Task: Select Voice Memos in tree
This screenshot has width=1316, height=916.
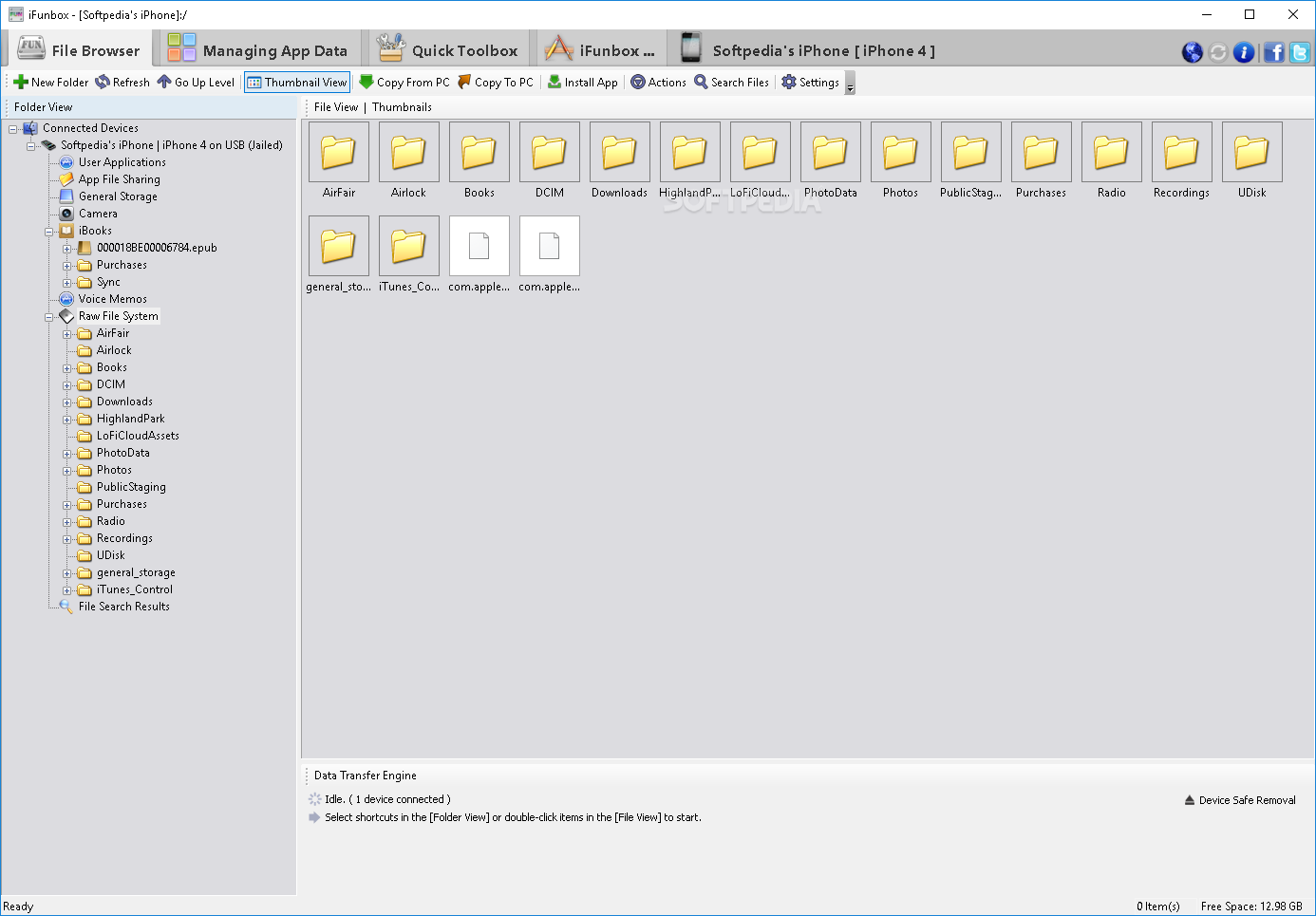Action: [x=112, y=299]
